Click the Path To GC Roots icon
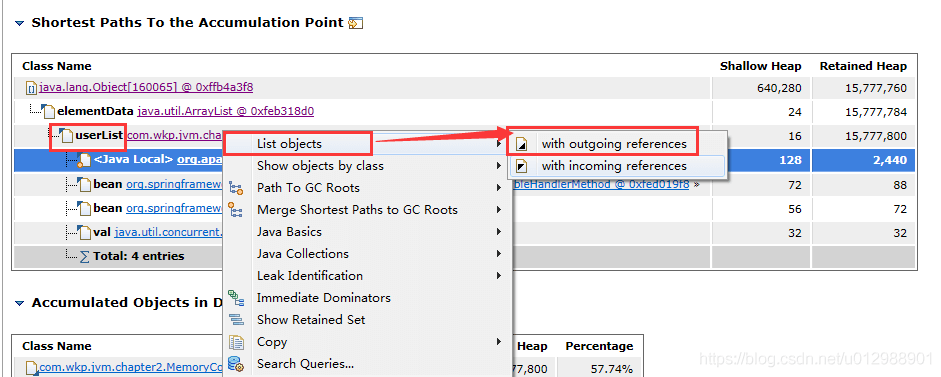This screenshot has width=941, height=377. click(236, 188)
